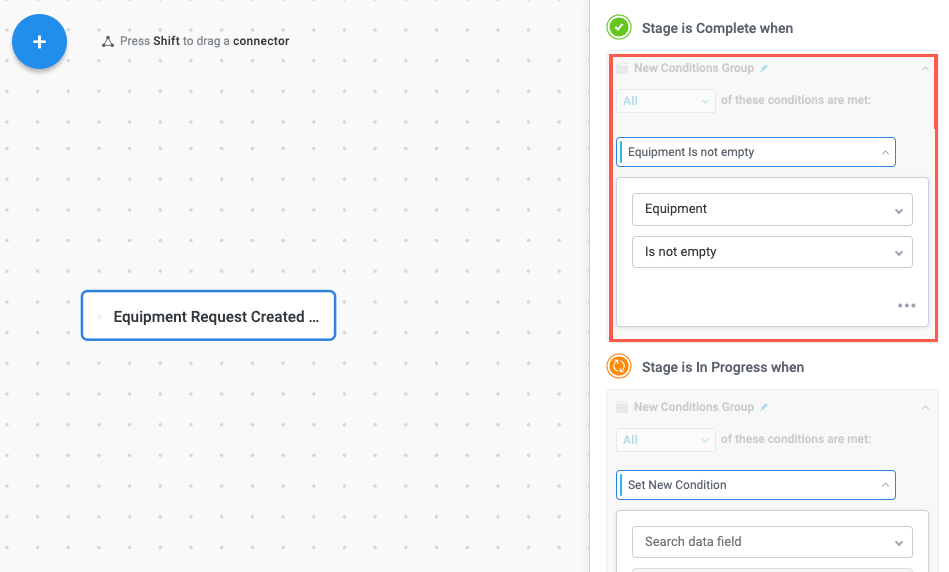Open the three-dots menu of Equipment condition
This screenshot has height=572, width=949.
click(x=906, y=306)
